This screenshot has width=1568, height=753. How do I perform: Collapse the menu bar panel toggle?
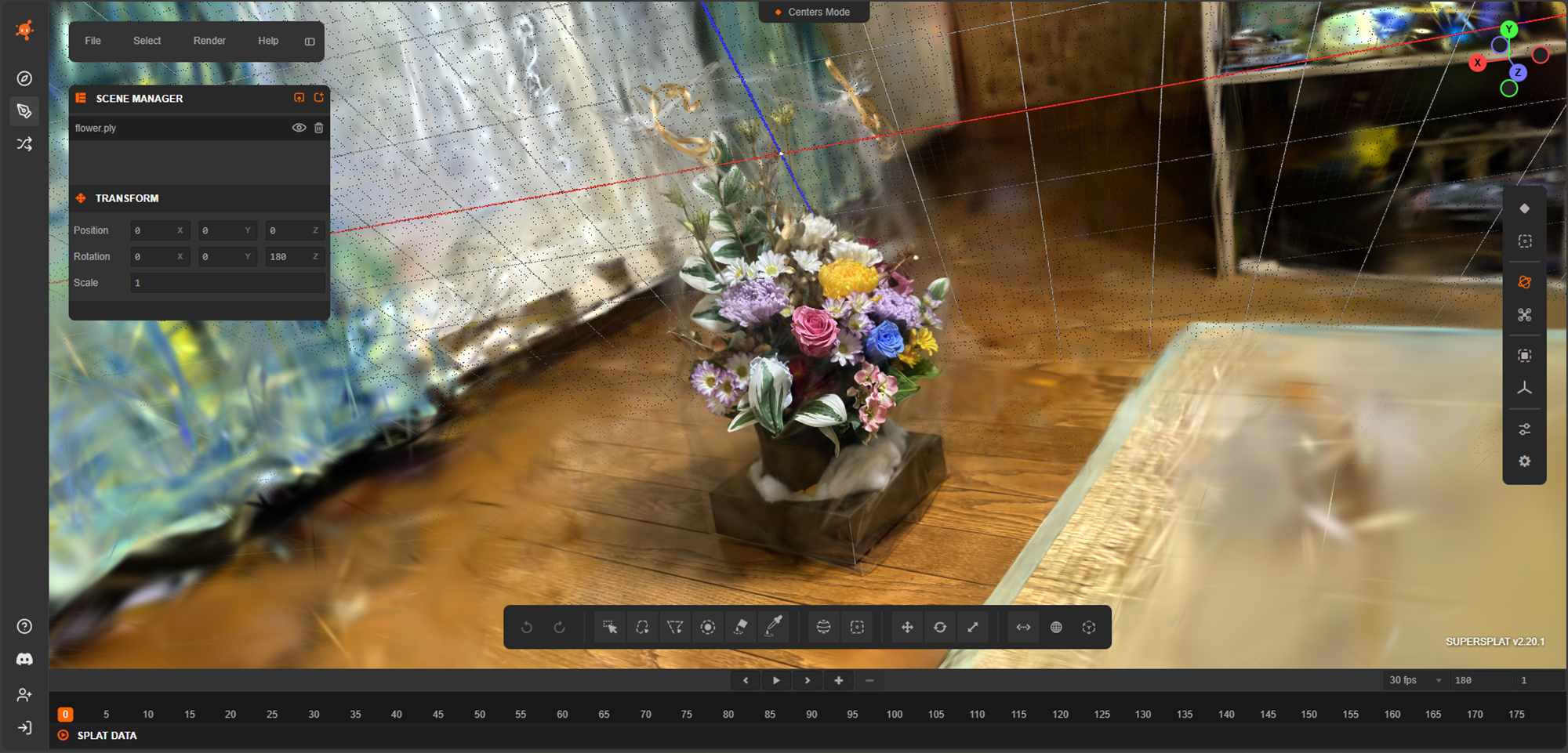(310, 42)
